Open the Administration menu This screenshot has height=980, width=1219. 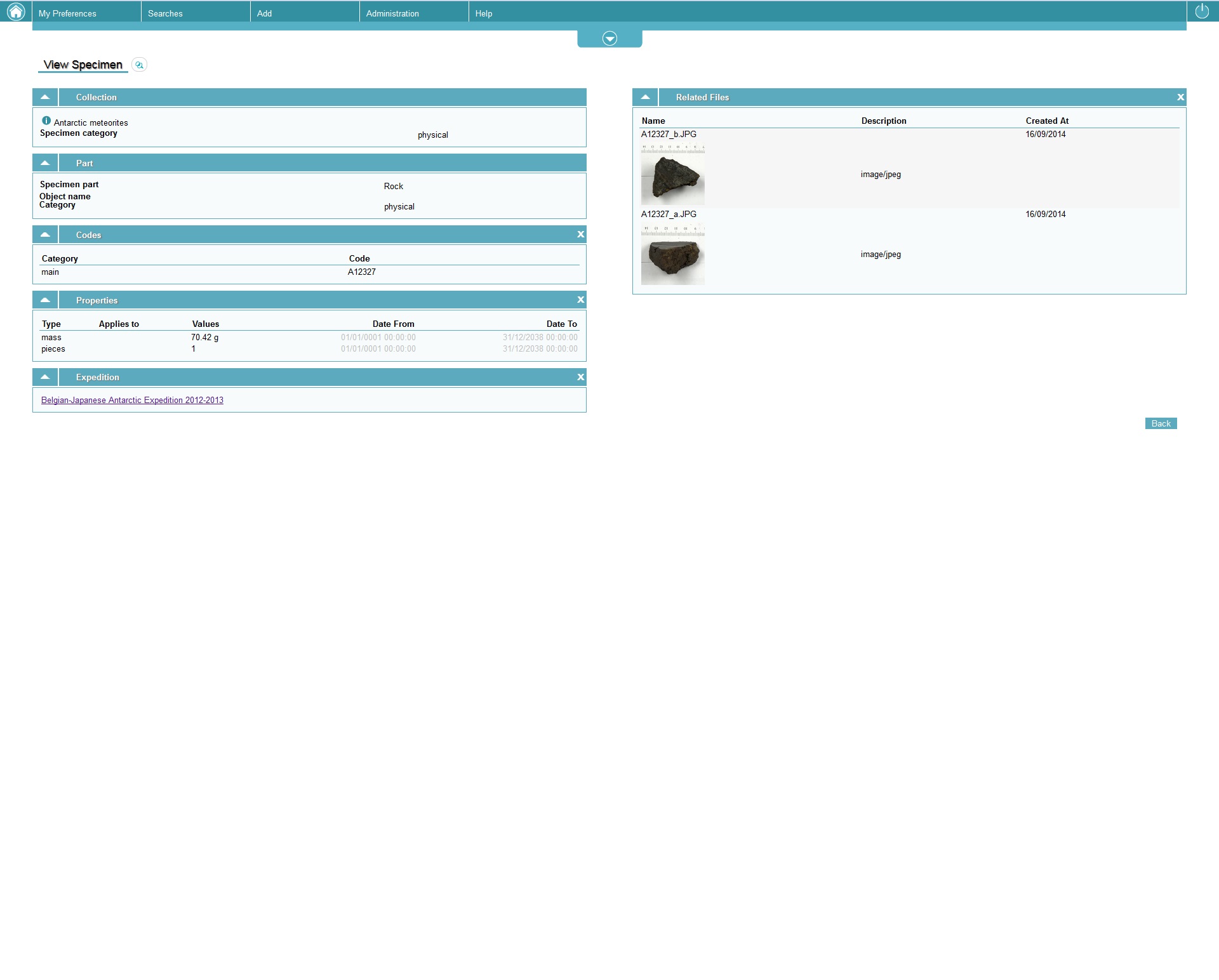click(392, 13)
